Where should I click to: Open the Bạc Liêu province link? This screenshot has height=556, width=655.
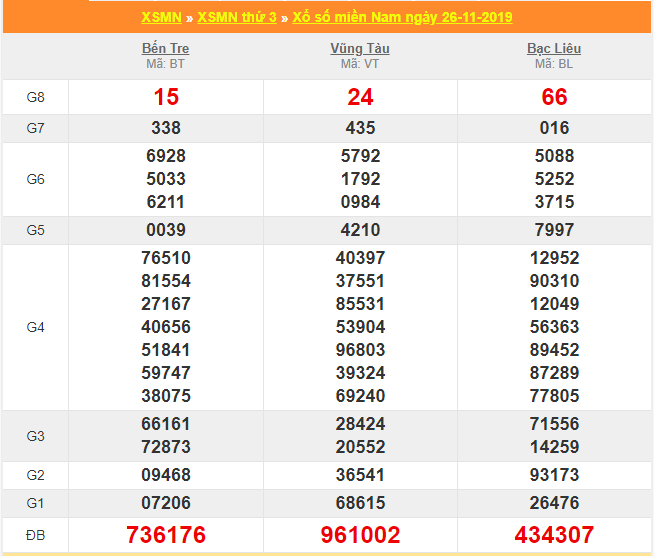pos(554,48)
